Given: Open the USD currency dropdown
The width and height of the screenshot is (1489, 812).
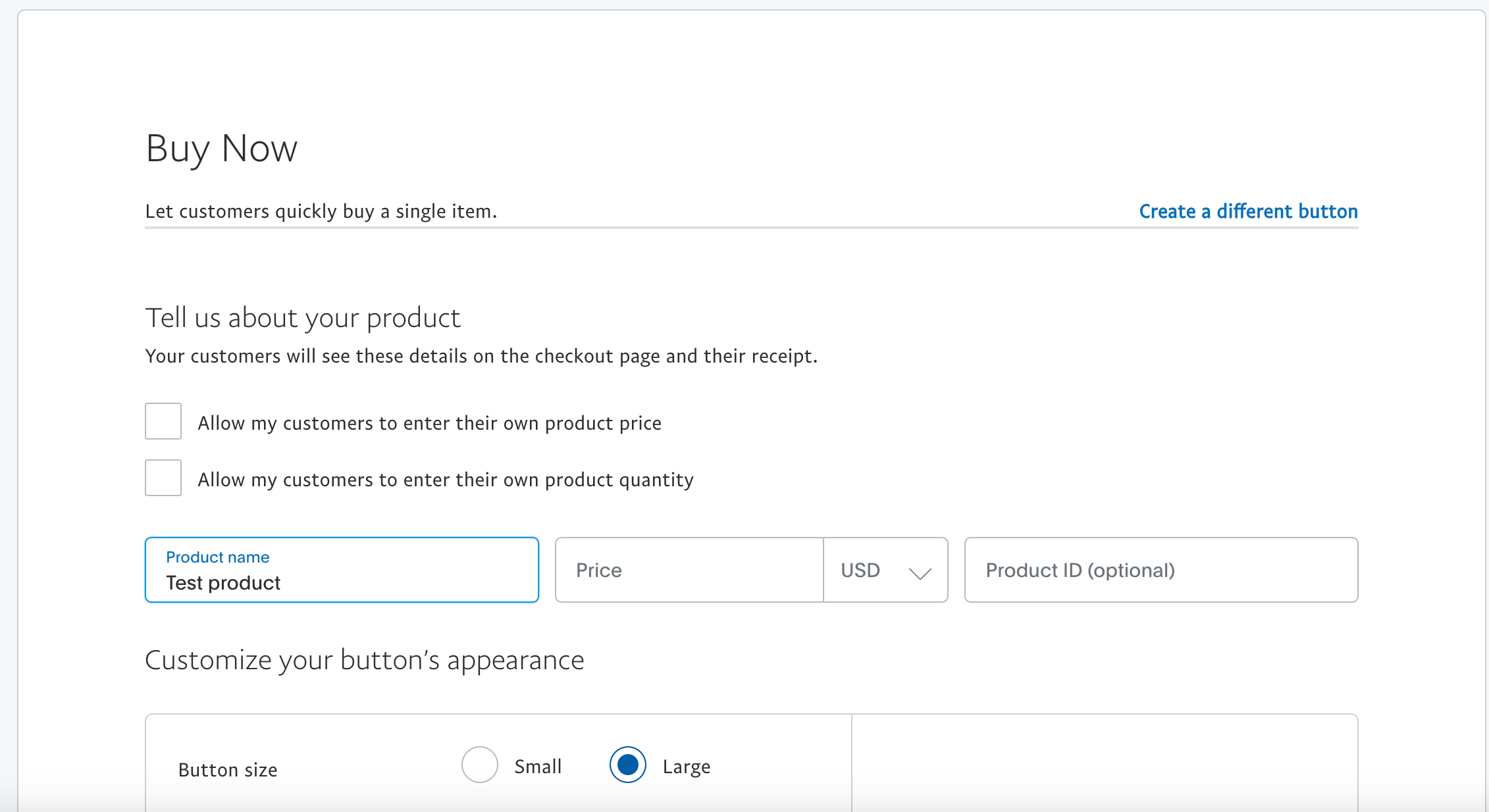Looking at the screenshot, I should click(x=885, y=570).
